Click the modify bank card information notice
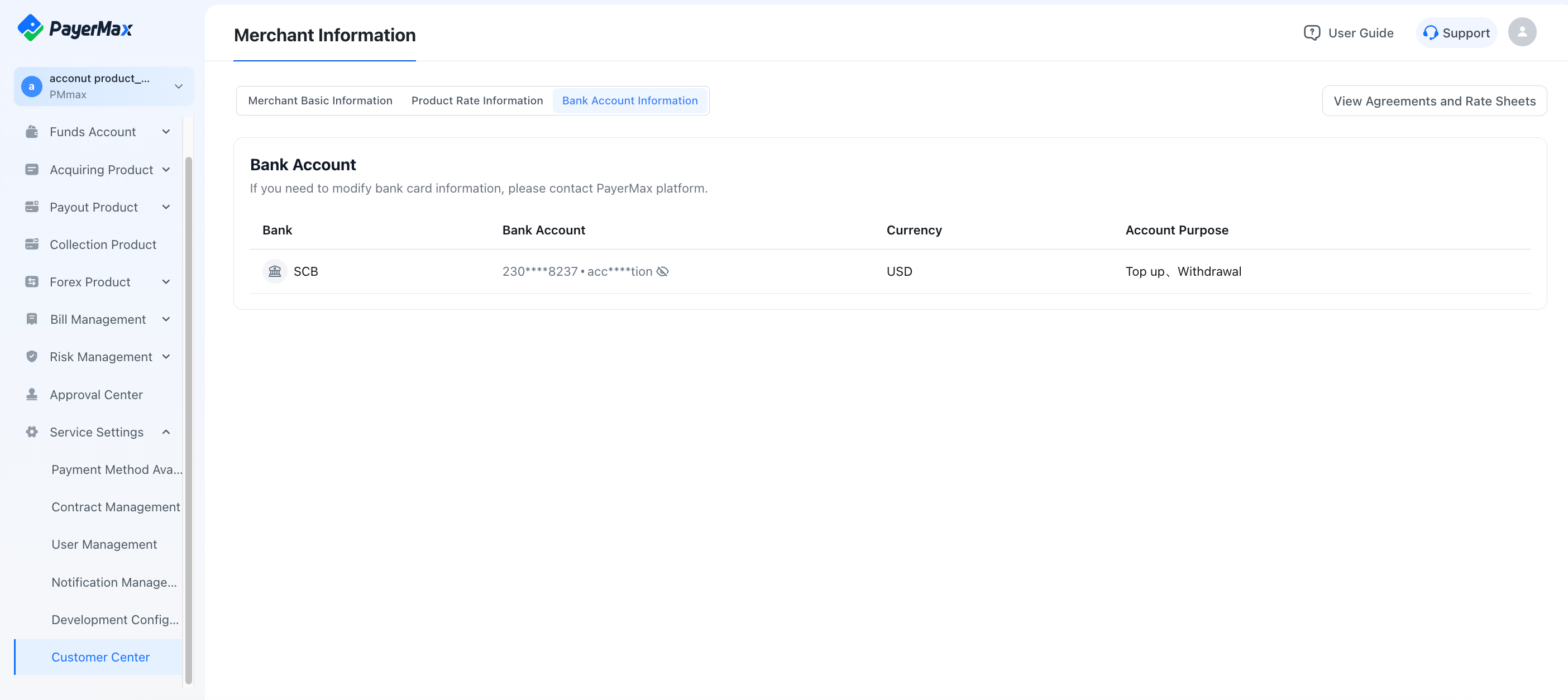 479,188
